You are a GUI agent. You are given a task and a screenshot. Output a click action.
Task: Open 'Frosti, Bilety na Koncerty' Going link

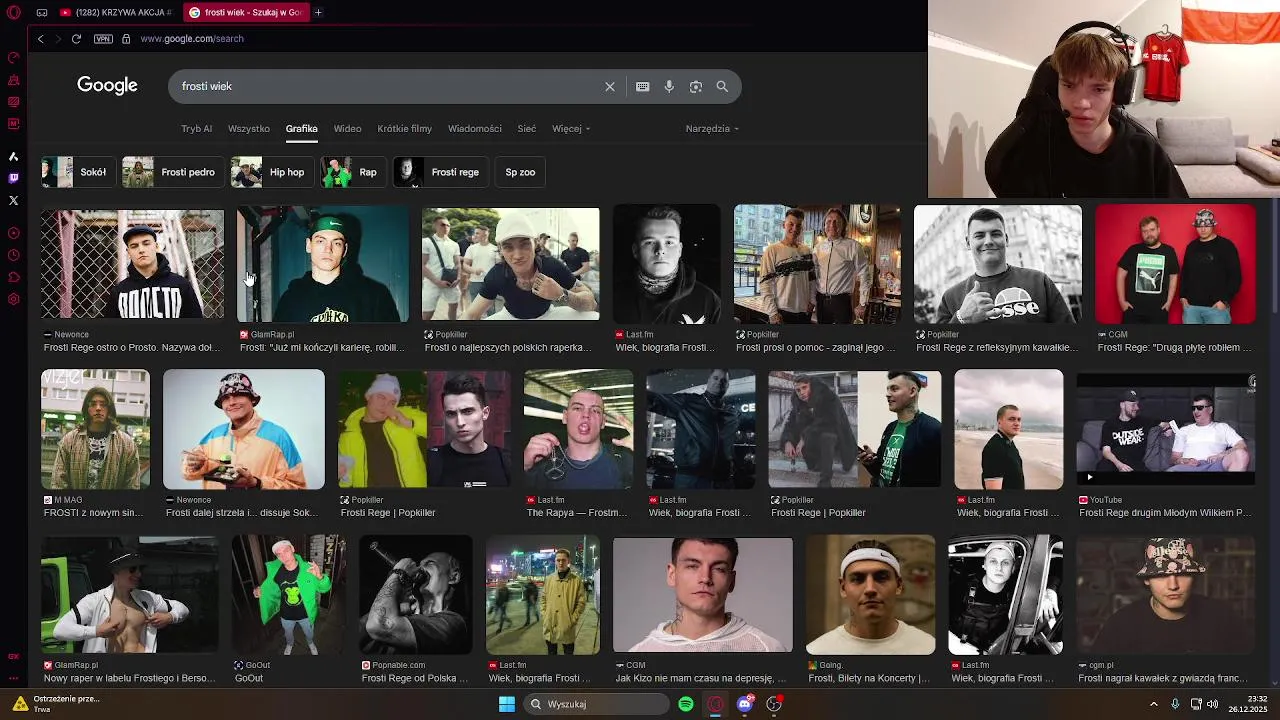[x=869, y=678]
